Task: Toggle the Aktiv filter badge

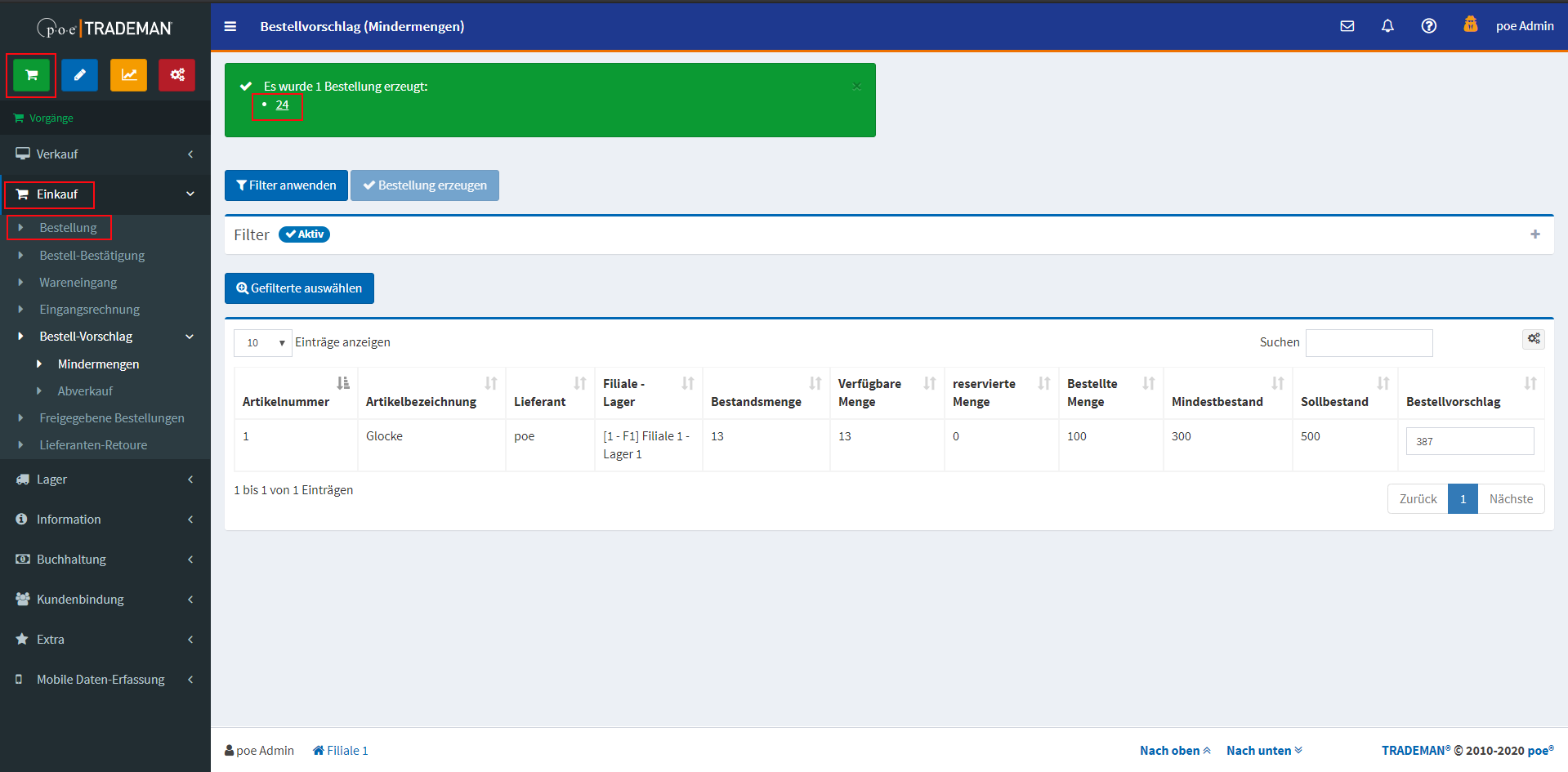Action: 304,234
